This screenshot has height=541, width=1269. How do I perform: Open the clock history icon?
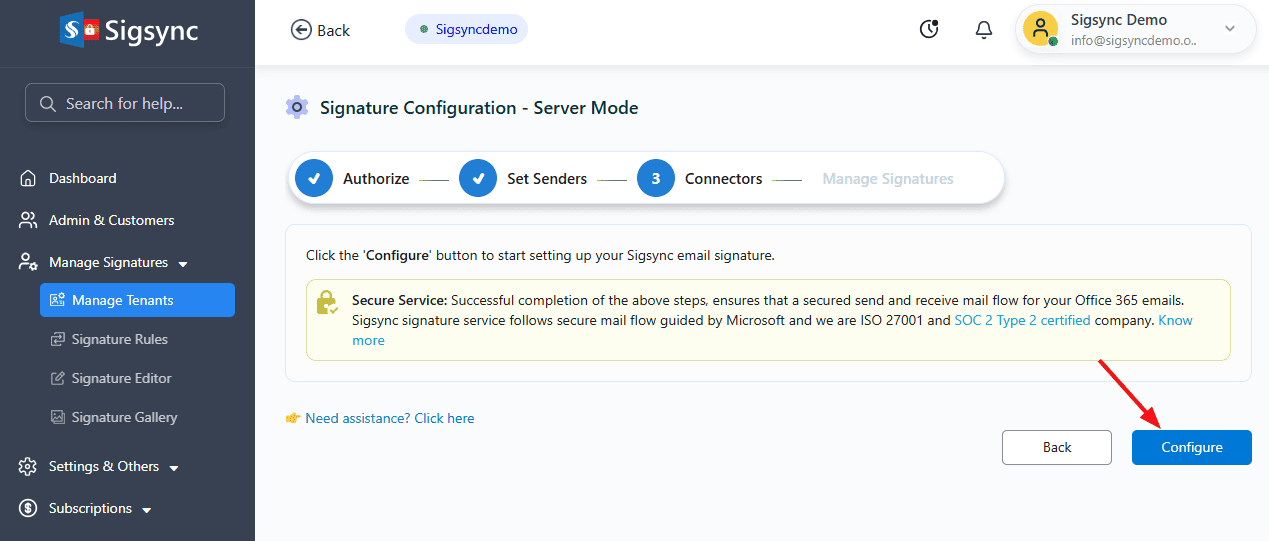tap(929, 30)
